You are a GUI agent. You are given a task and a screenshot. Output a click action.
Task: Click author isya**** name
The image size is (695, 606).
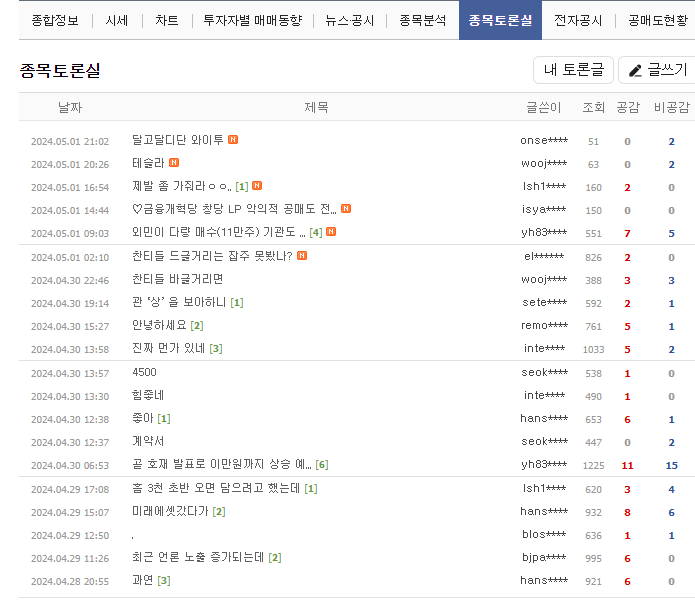pyautogui.click(x=544, y=210)
